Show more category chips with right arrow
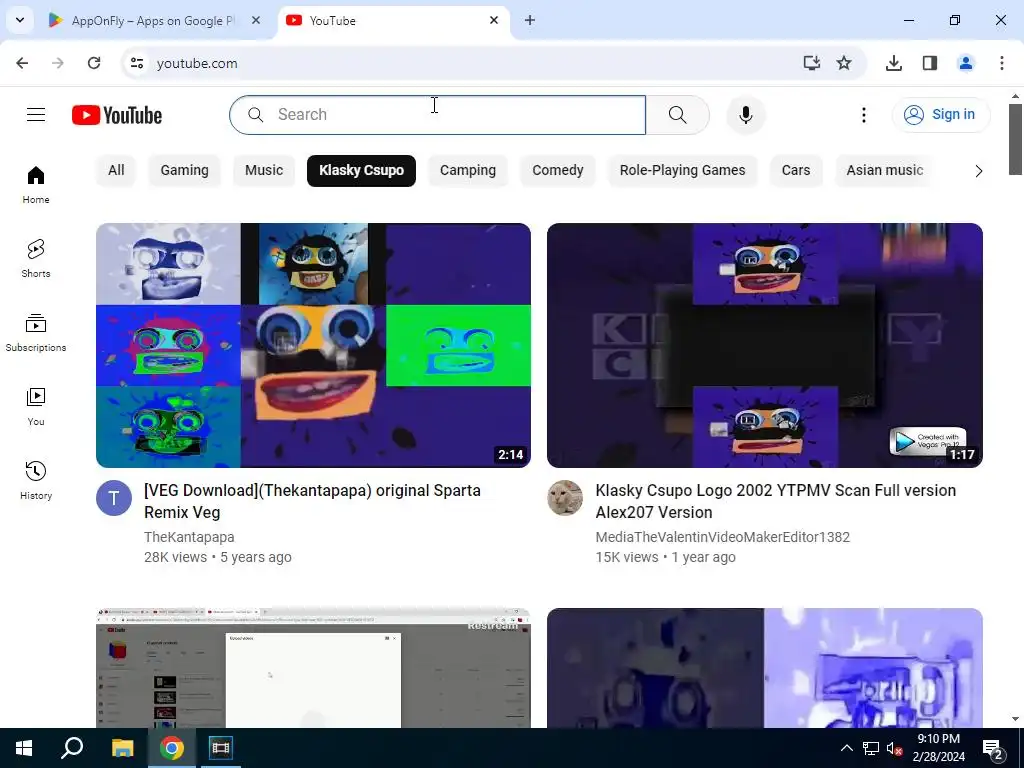Image resolution: width=1024 pixels, height=768 pixels. coord(978,171)
